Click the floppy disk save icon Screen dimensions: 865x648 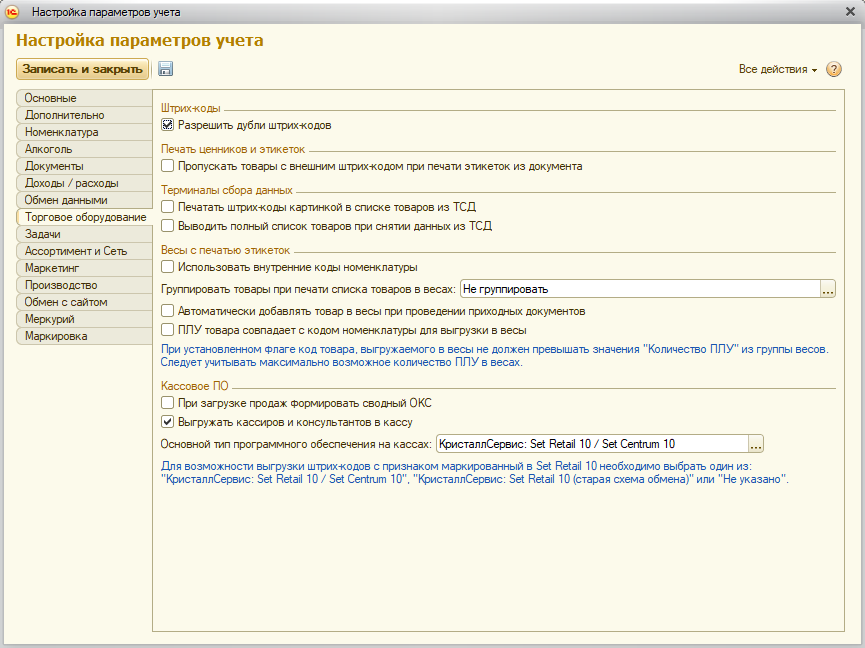click(165, 69)
